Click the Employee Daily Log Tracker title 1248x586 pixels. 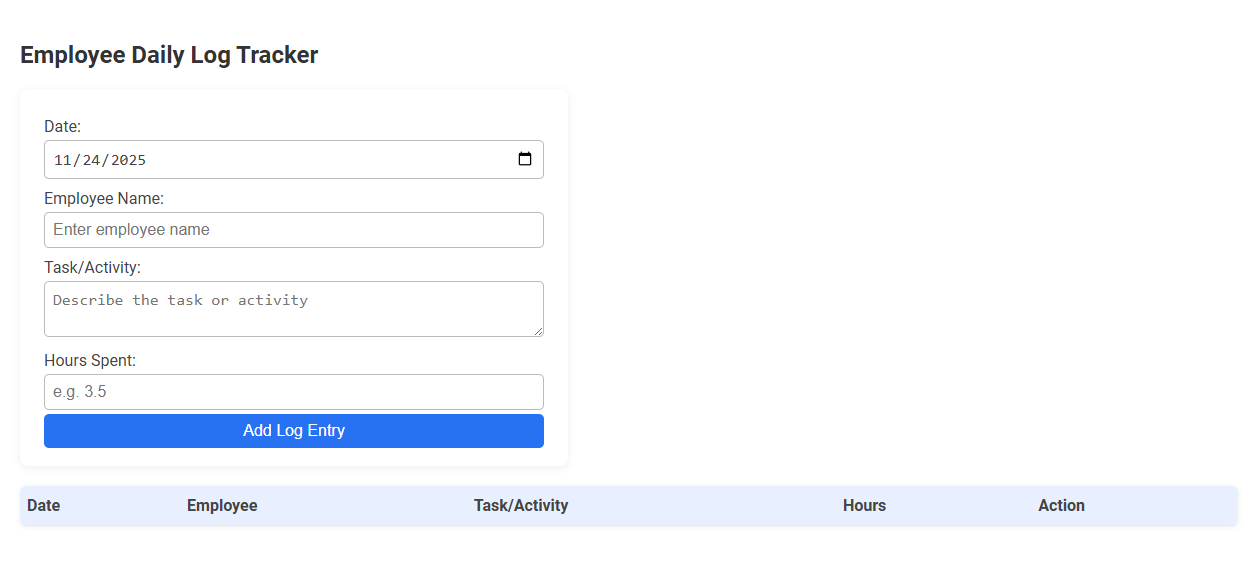168,55
